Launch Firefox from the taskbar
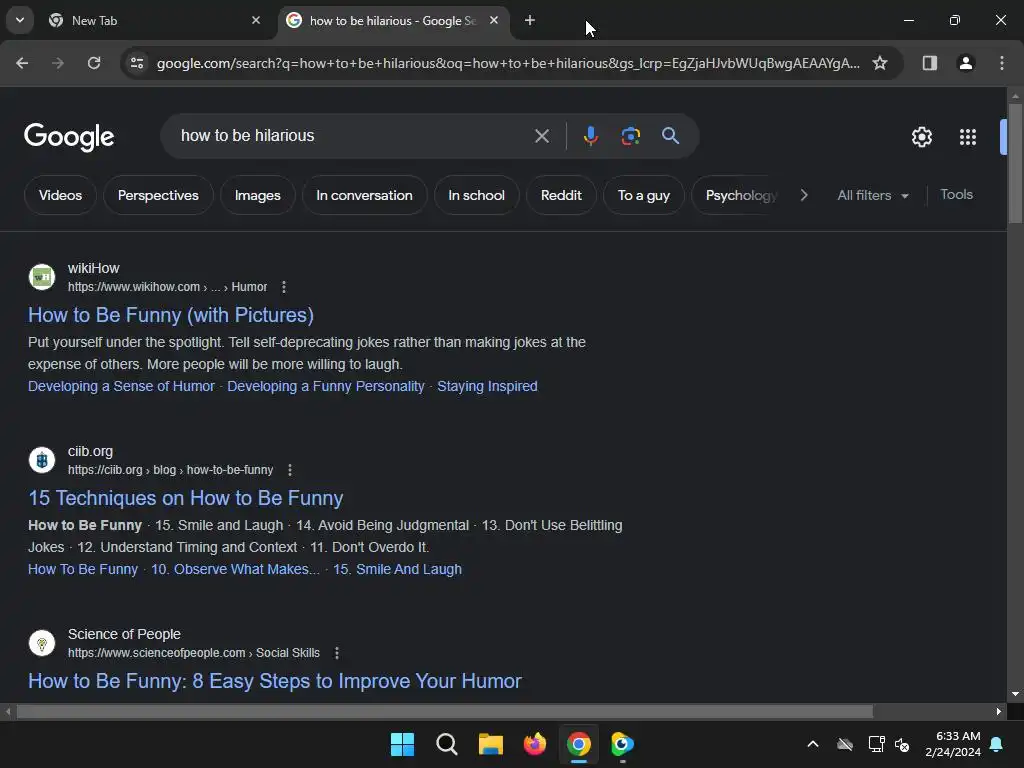 coord(535,744)
